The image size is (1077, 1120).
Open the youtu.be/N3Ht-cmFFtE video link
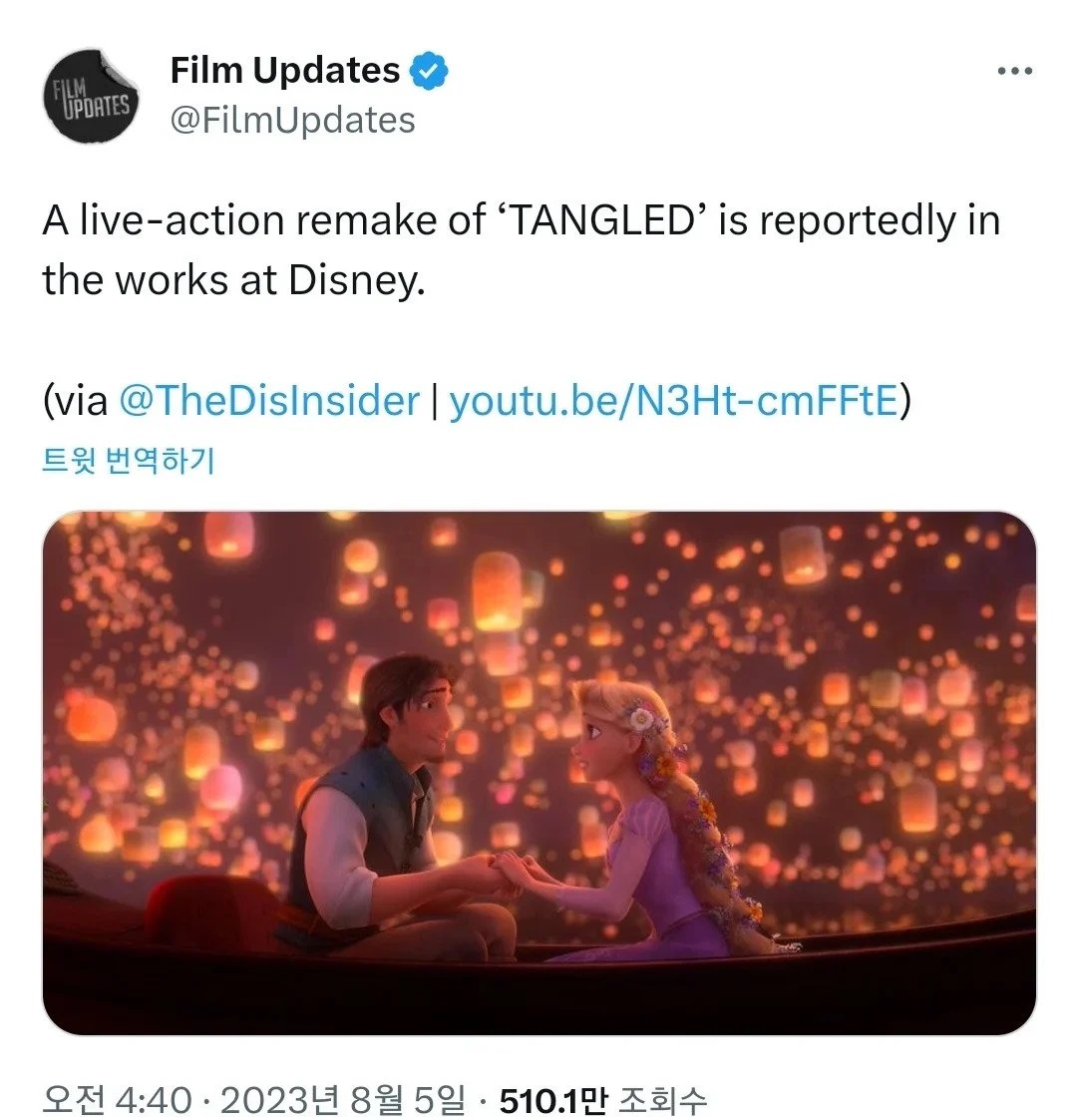674,400
